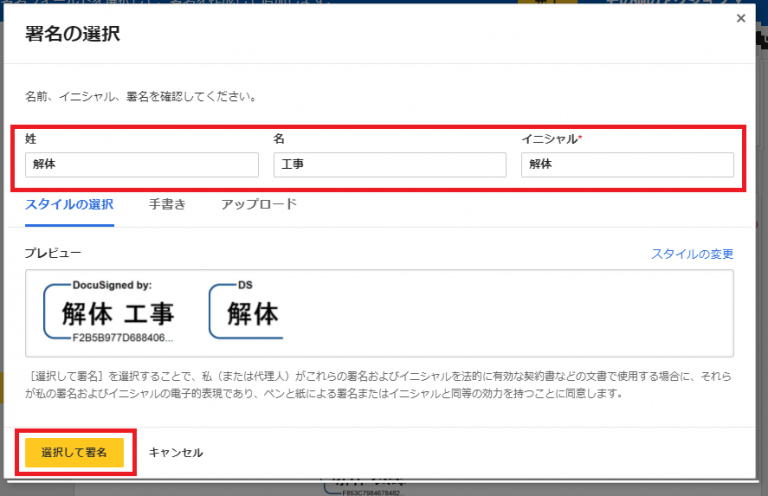The image size is (768, 496).
Task: Switch to the 手書き tab
Action: pyautogui.click(x=167, y=204)
